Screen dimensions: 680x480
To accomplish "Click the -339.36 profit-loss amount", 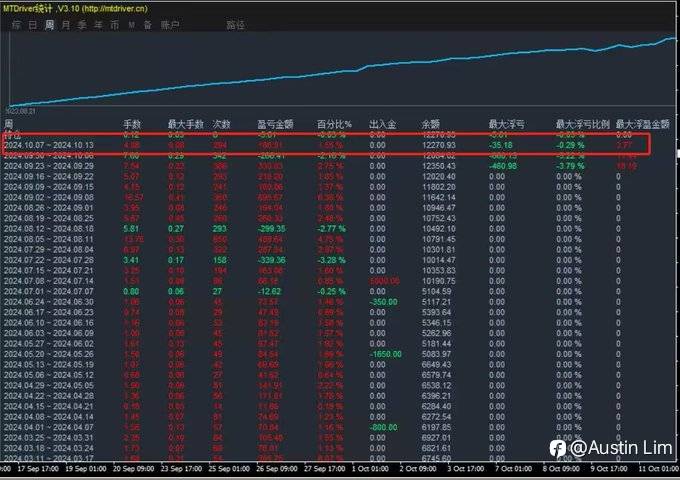I will point(271,260).
